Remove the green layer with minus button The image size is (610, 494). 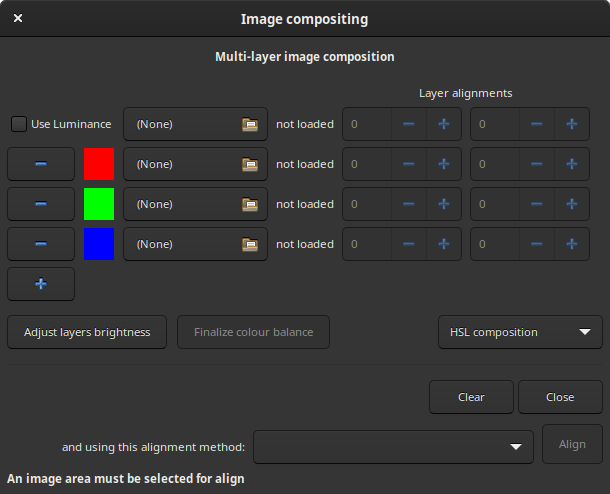[41, 204]
